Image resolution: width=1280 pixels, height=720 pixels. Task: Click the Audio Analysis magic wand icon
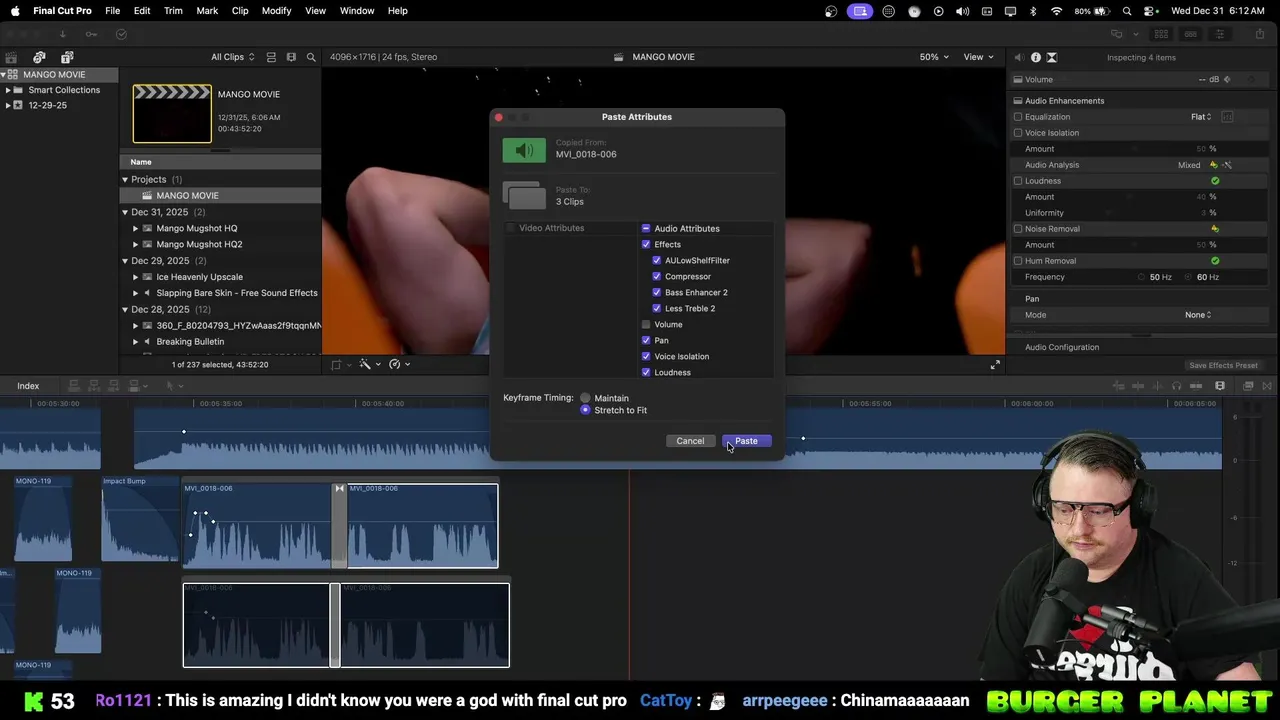tap(1227, 165)
